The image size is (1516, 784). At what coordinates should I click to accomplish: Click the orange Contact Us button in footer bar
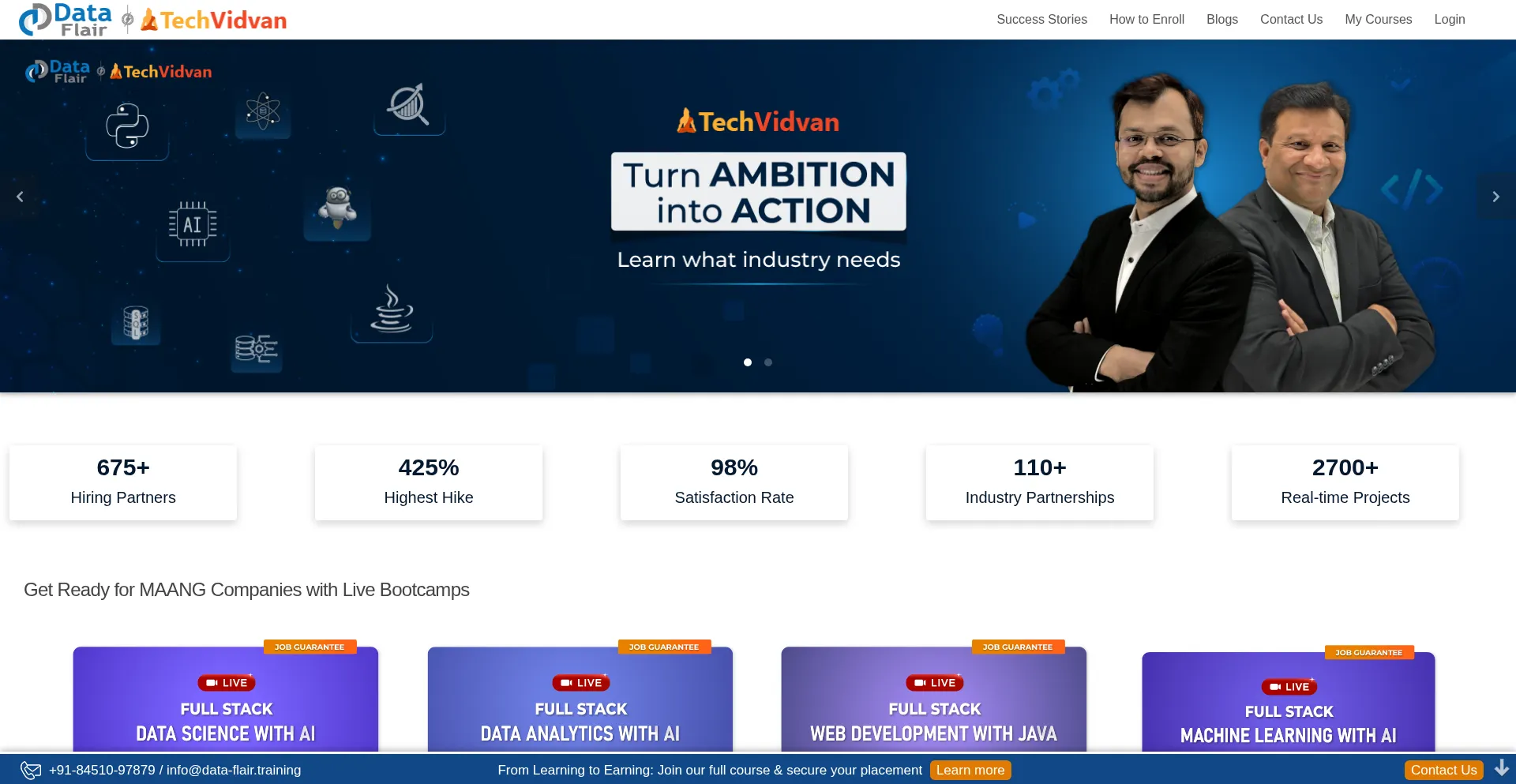pos(1443,770)
